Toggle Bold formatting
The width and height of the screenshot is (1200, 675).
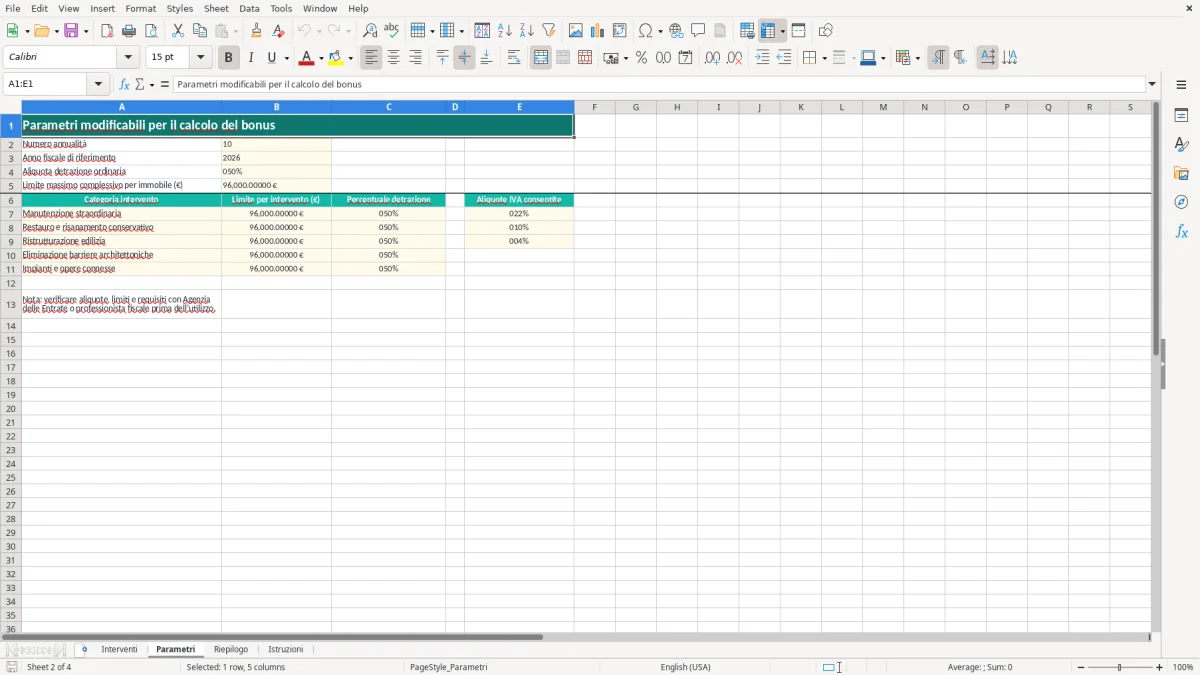point(229,58)
